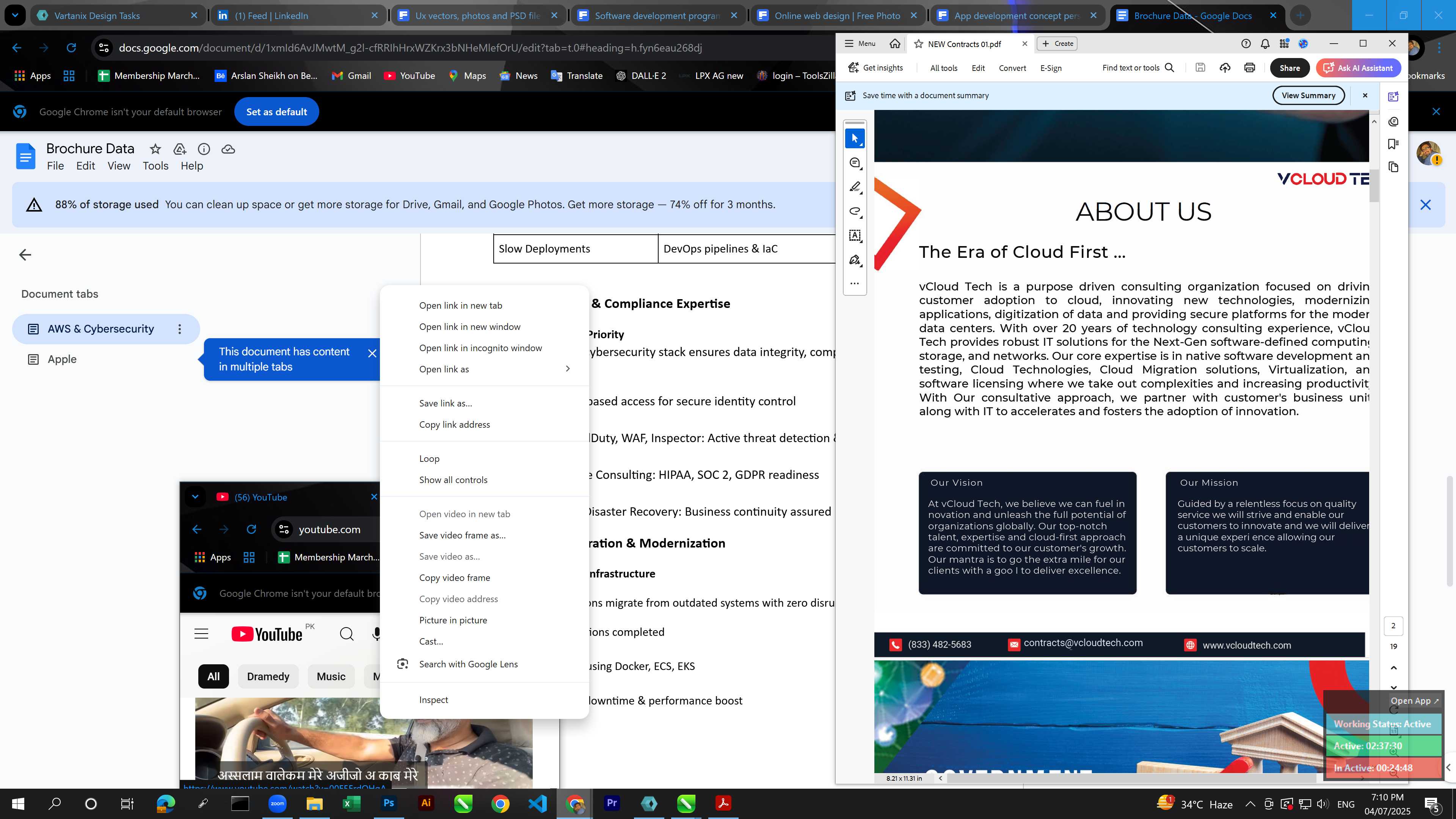The height and width of the screenshot is (819, 1456).
Task: Select the fill and sign tool in Acrobat
Action: 855,260
